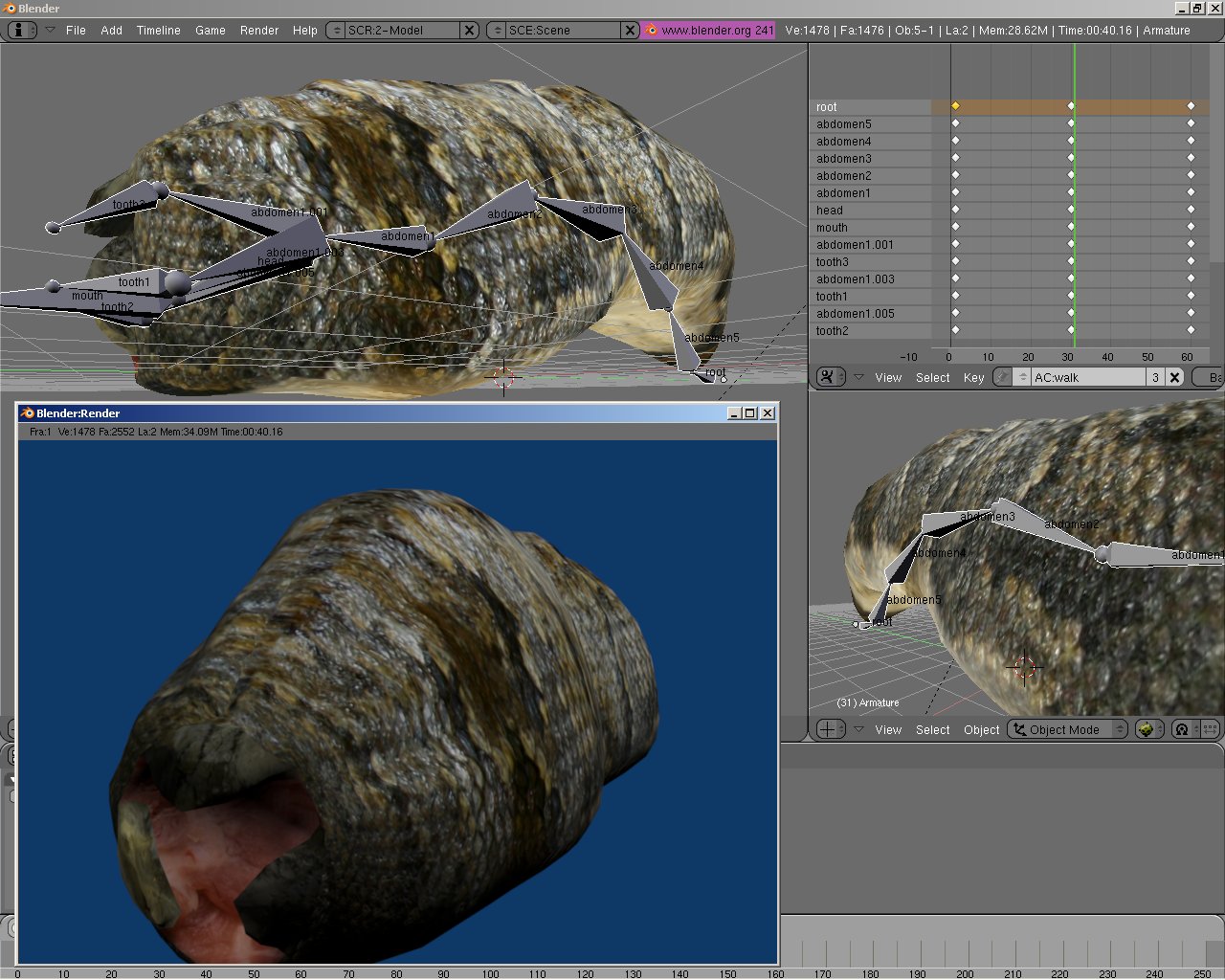Open the Key menu in Action editor
The image size is (1225, 980).
[973, 377]
